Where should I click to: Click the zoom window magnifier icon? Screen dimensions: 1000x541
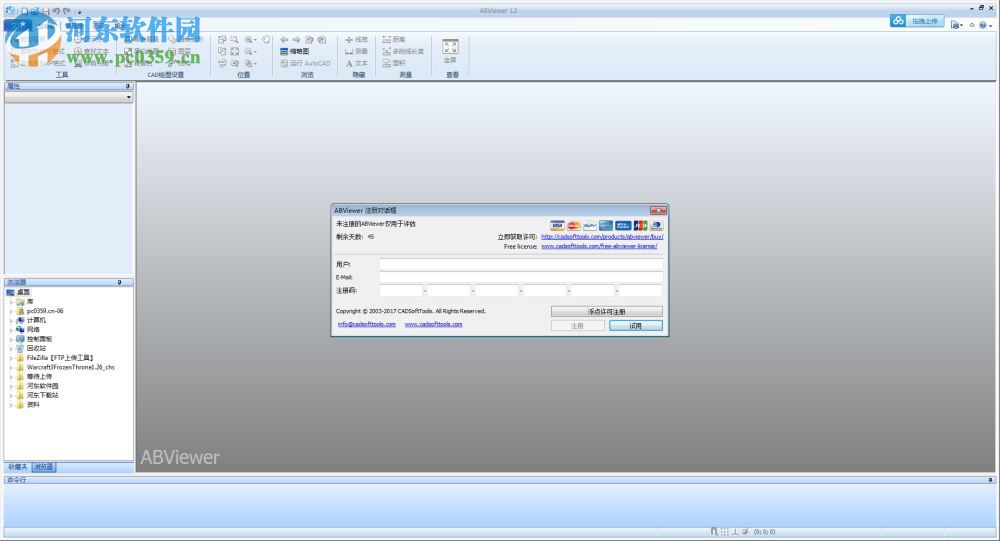(235, 40)
